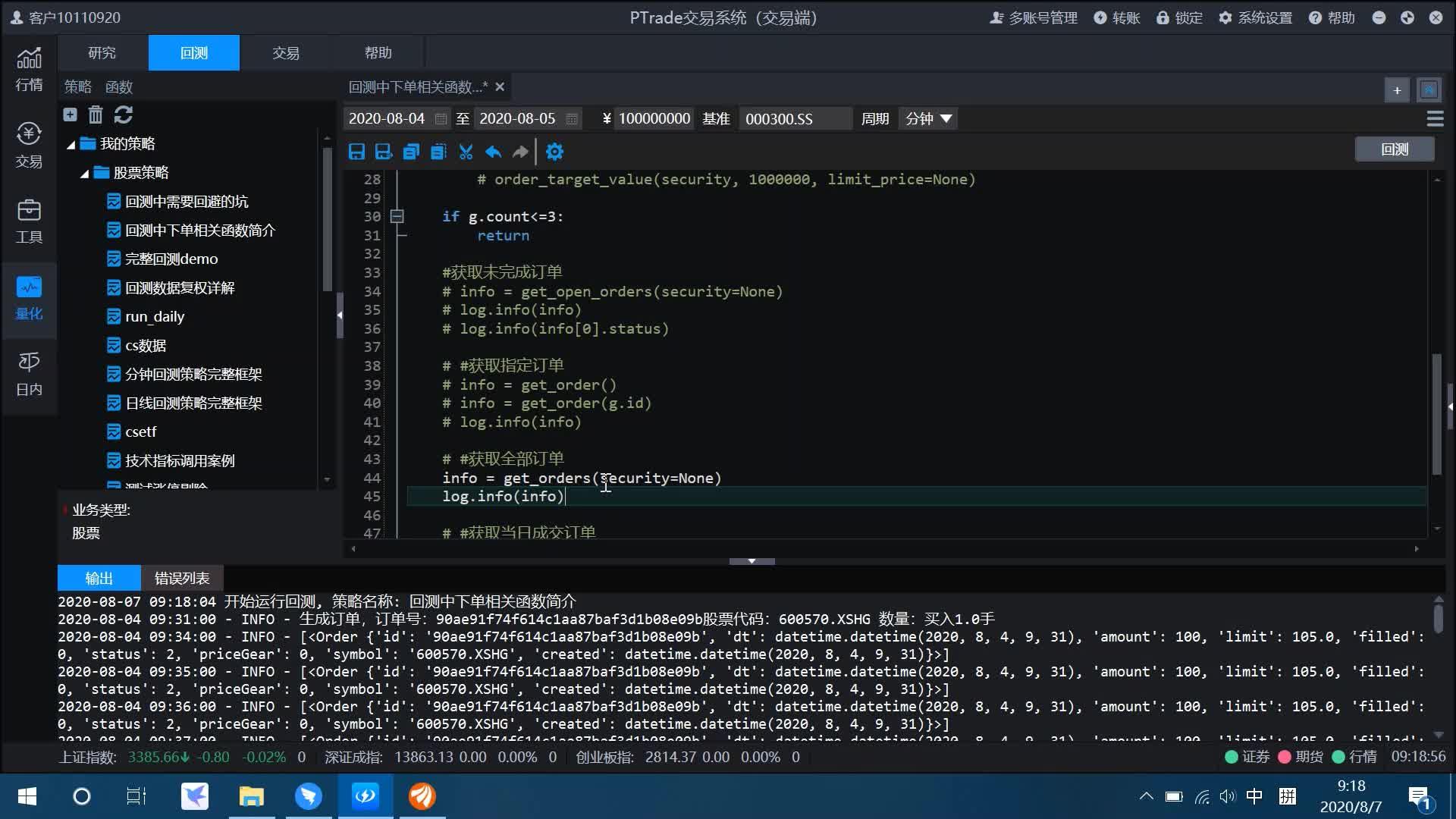Switch to the 交易 top tab
The height and width of the screenshot is (819, 1456).
pos(286,52)
